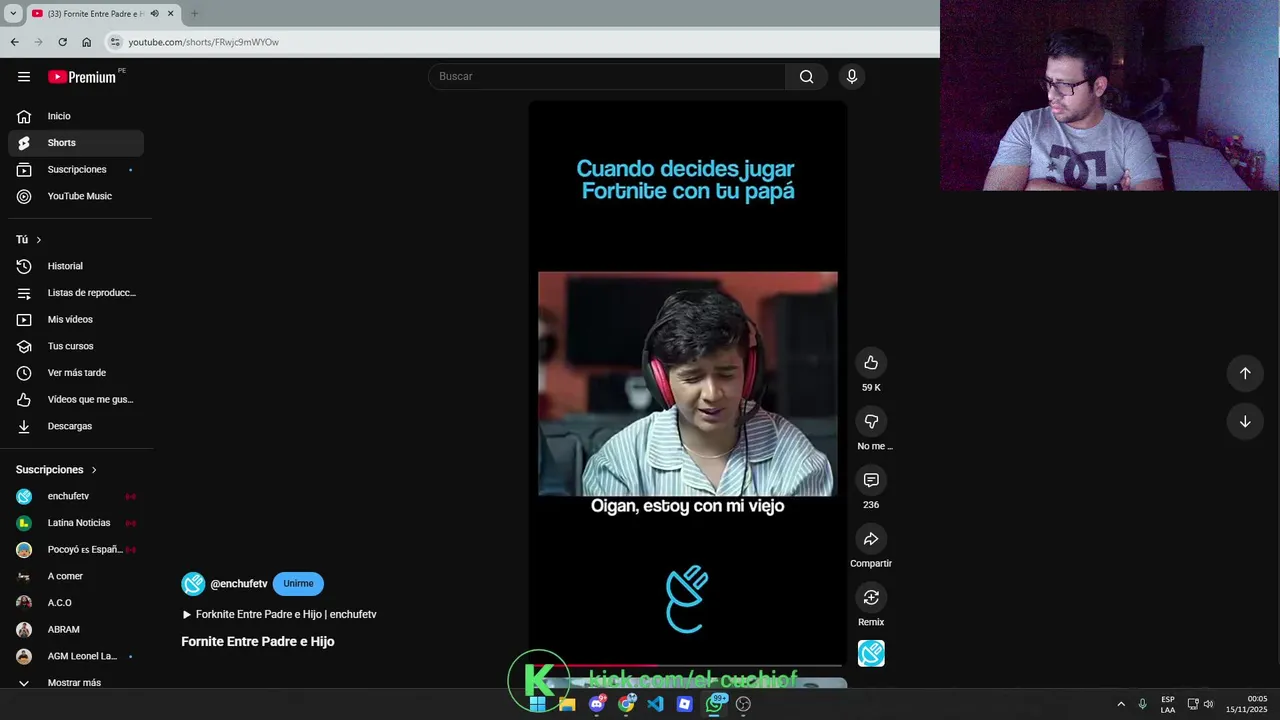Go to previous short with up arrow
1280x720 pixels.
point(1245,373)
